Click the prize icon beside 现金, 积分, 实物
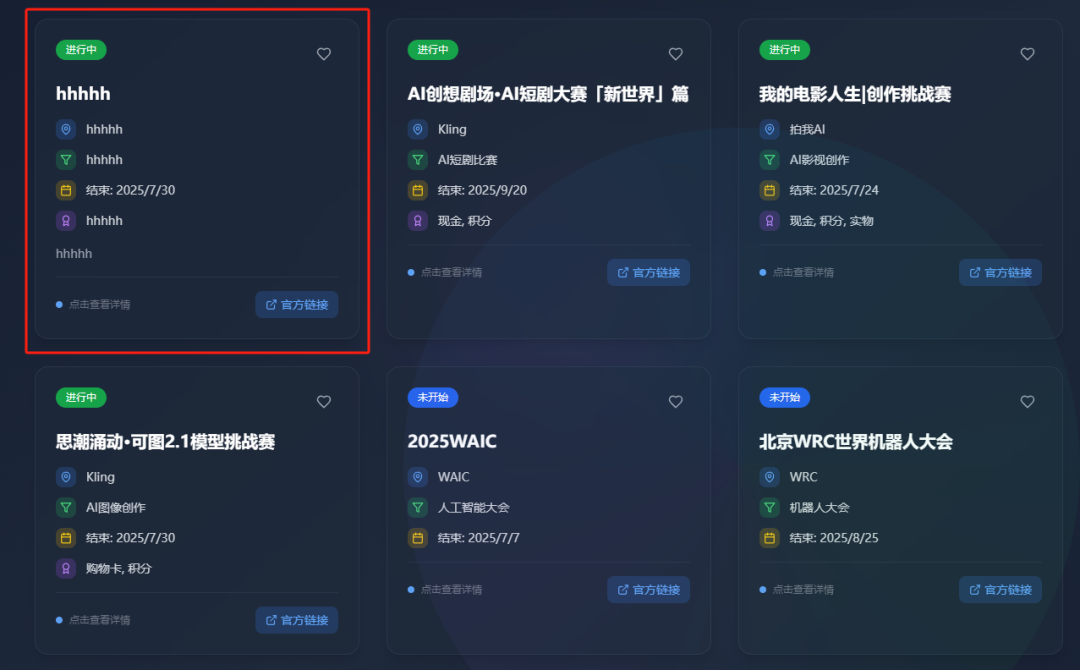This screenshot has width=1080, height=670. pos(769,220)
